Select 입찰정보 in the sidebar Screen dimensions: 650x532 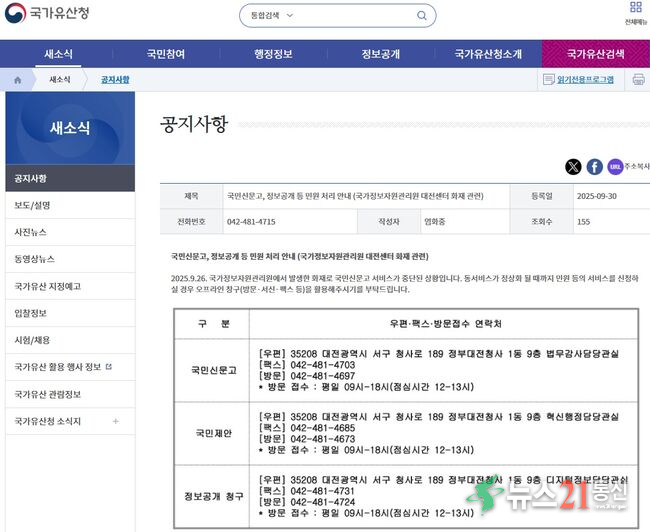(32, 313)
